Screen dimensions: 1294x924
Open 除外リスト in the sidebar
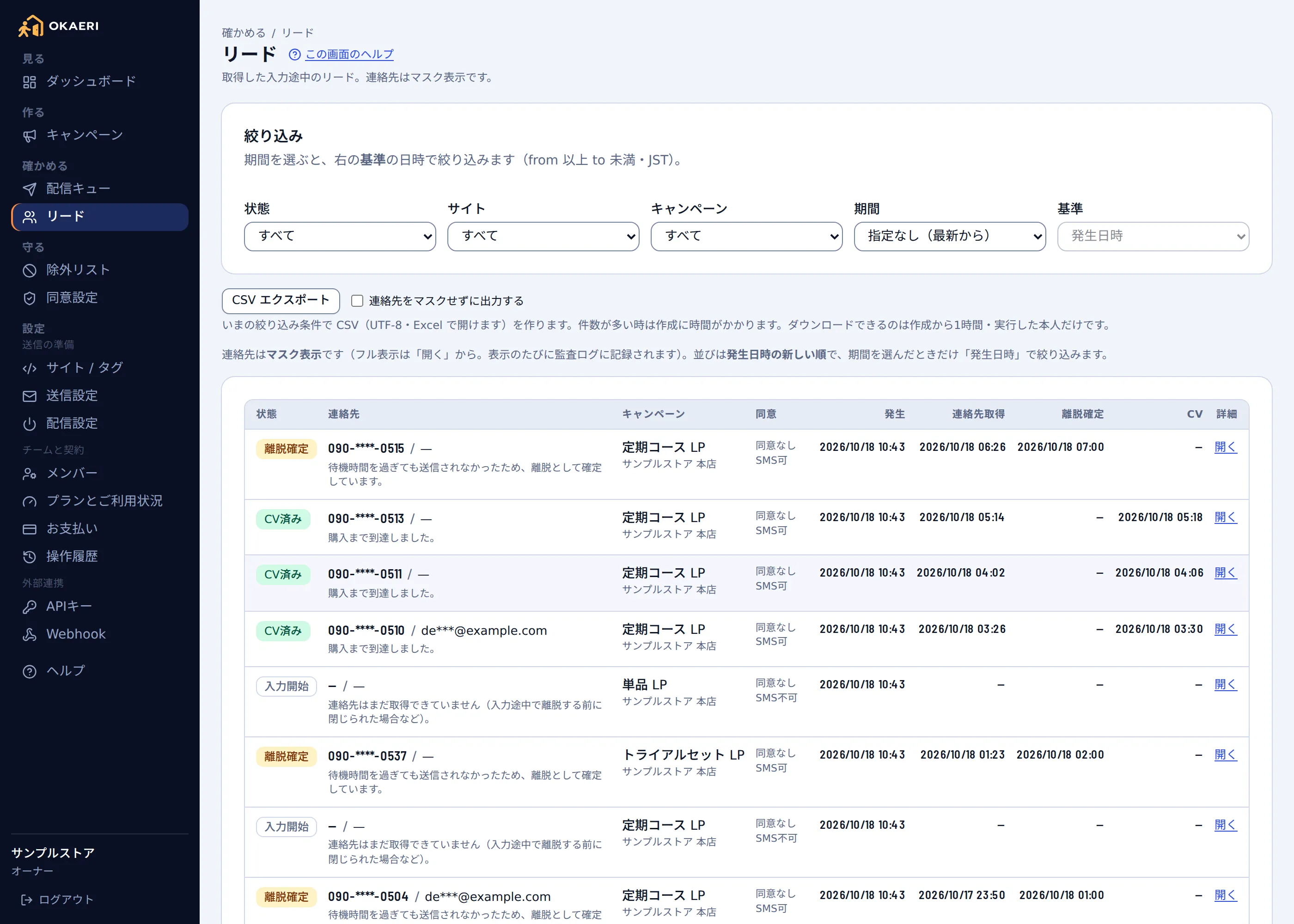tap(99, 270)
